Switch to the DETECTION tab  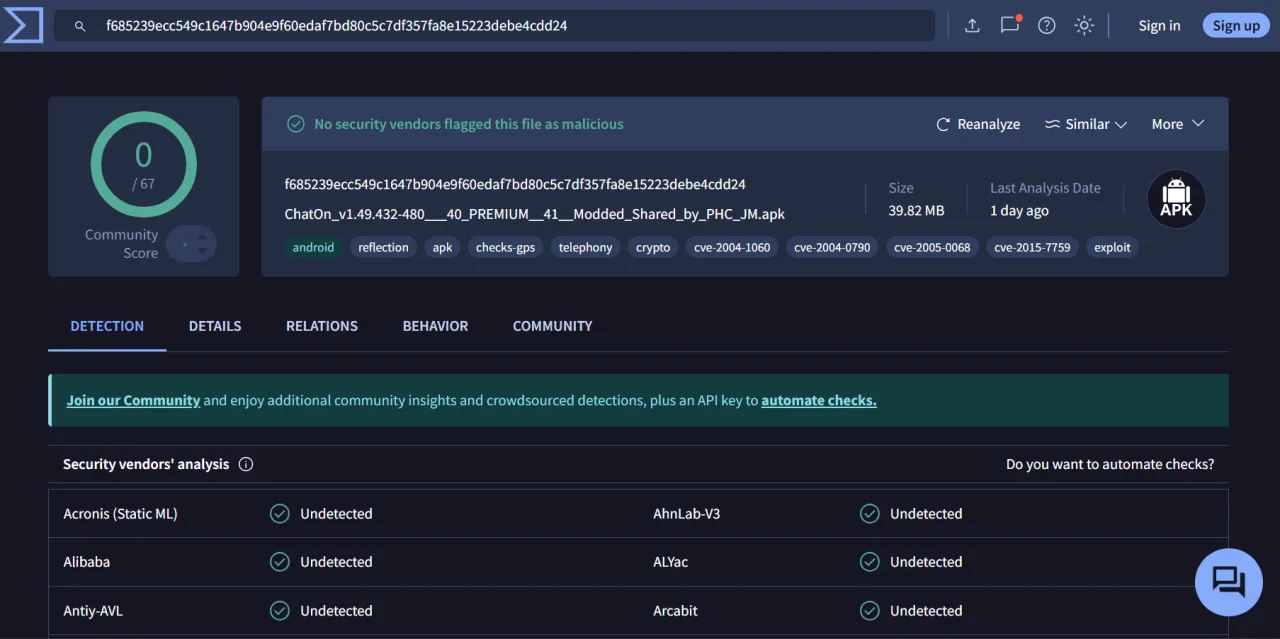tap(107, 326)
